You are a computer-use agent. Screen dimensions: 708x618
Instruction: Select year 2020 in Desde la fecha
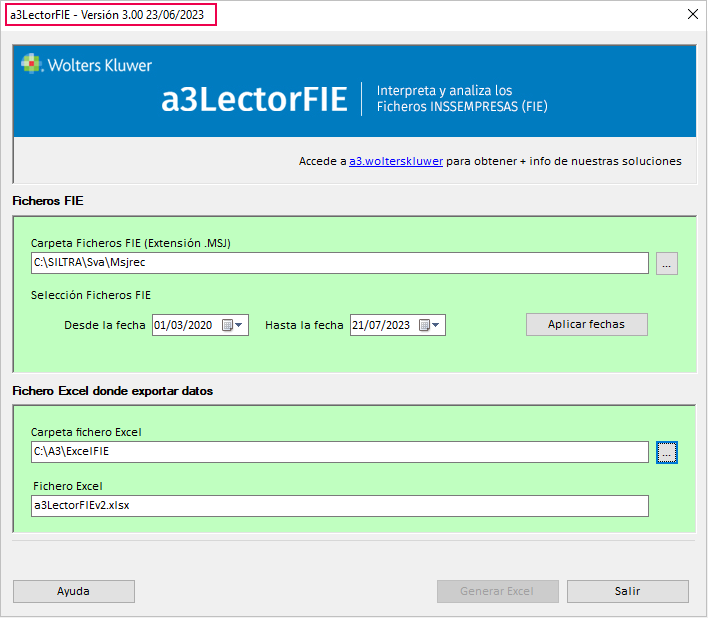(x=202, y=325)
